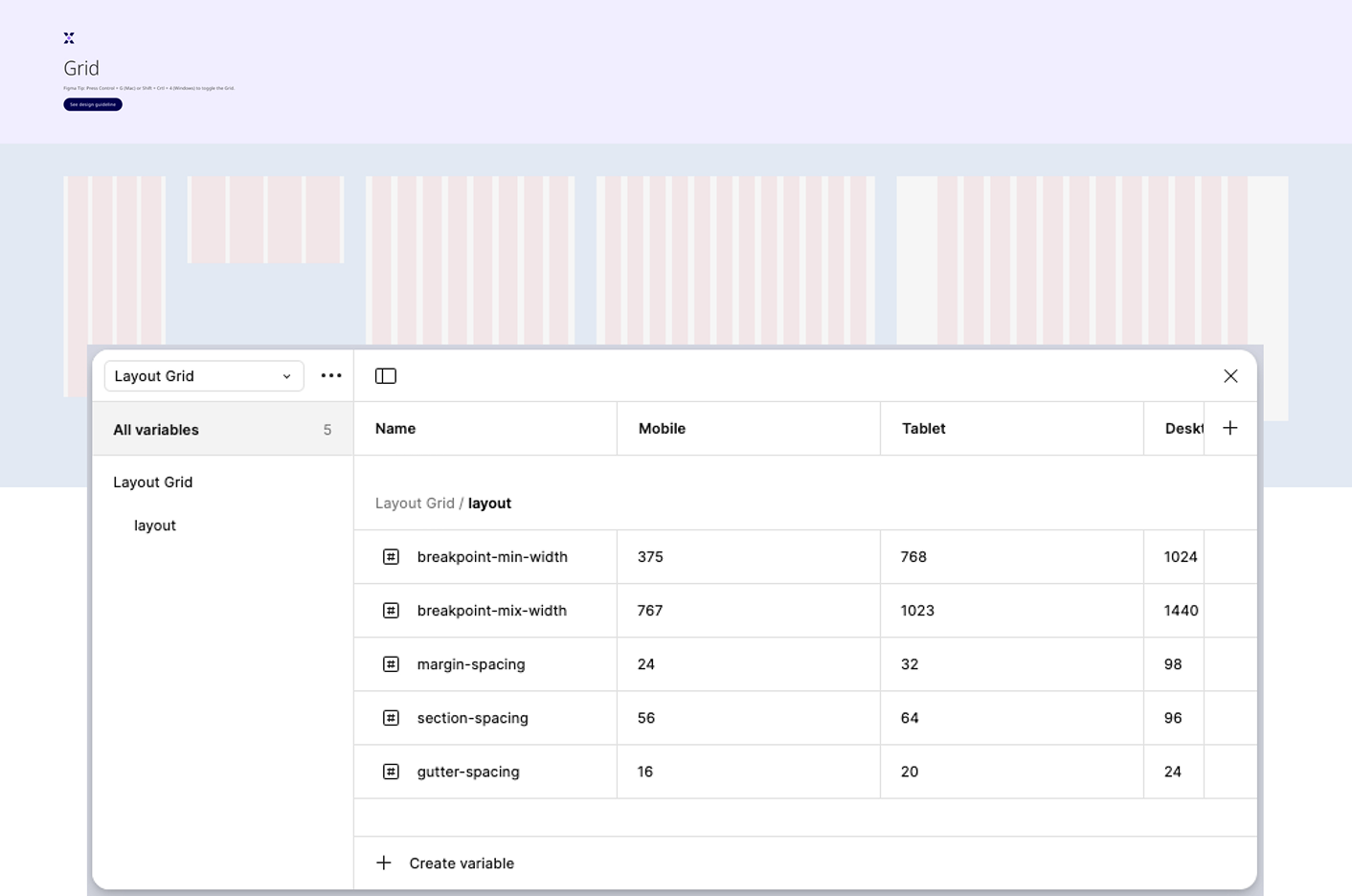The height and width of the screenshot is (896, 1352).
Task: Select the Layout Grid group in sidebar
Action: (153, 482)
